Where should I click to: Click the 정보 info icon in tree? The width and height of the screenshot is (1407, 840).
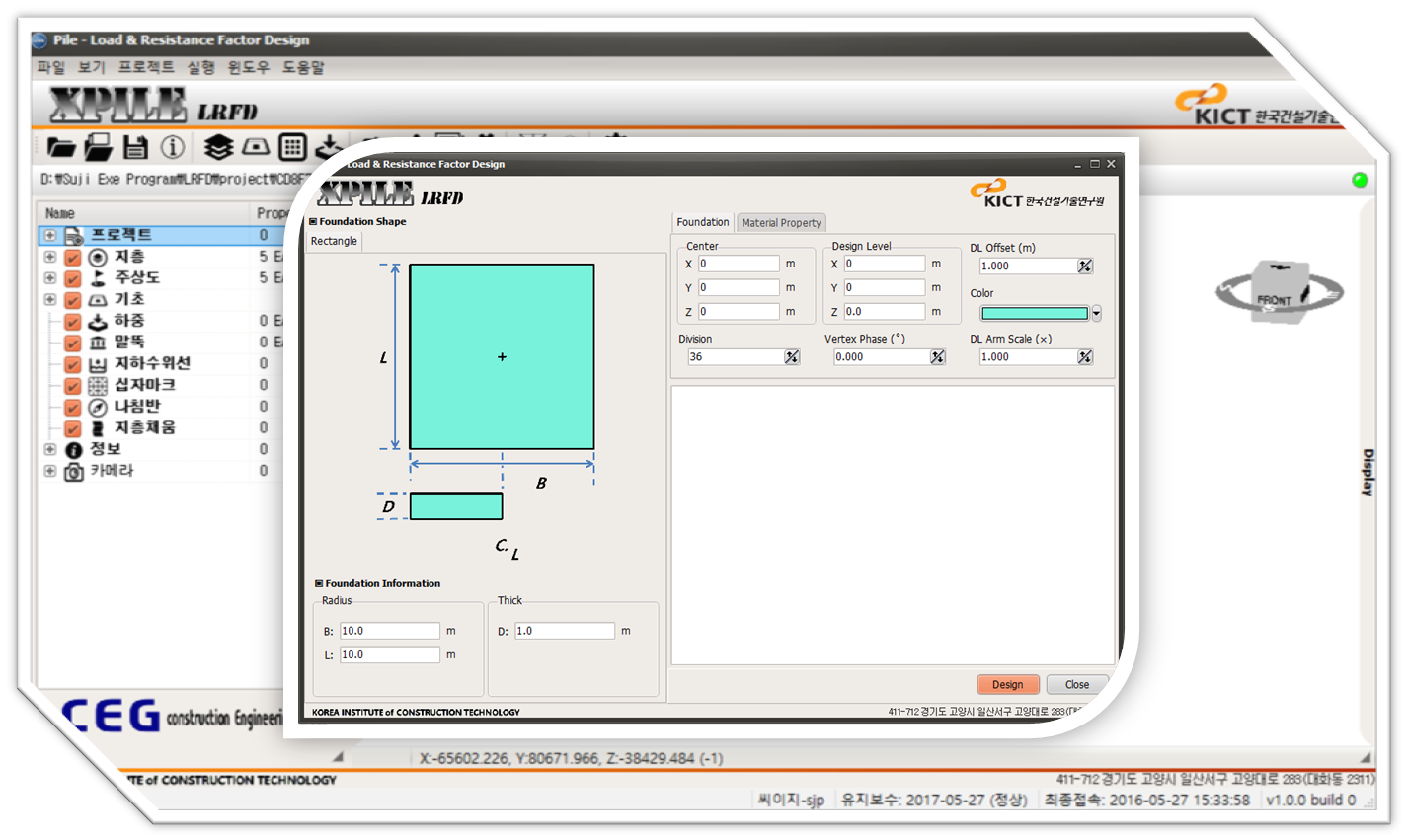[x=74, y=450]
